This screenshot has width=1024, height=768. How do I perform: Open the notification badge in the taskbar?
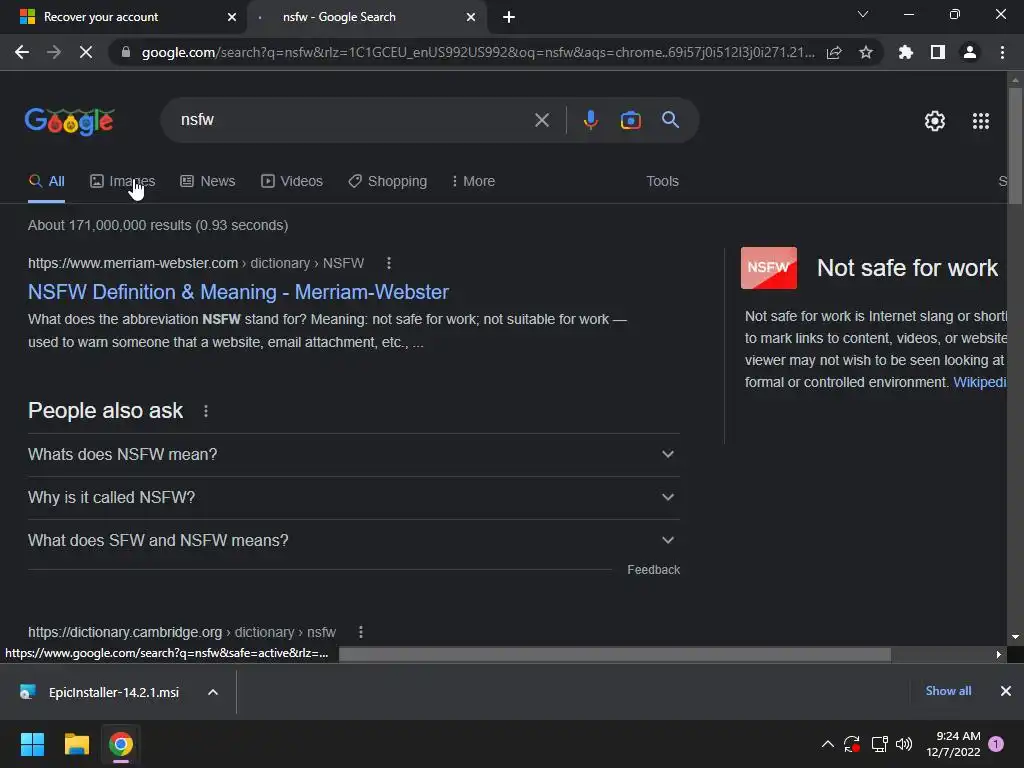tap(996, 744)
